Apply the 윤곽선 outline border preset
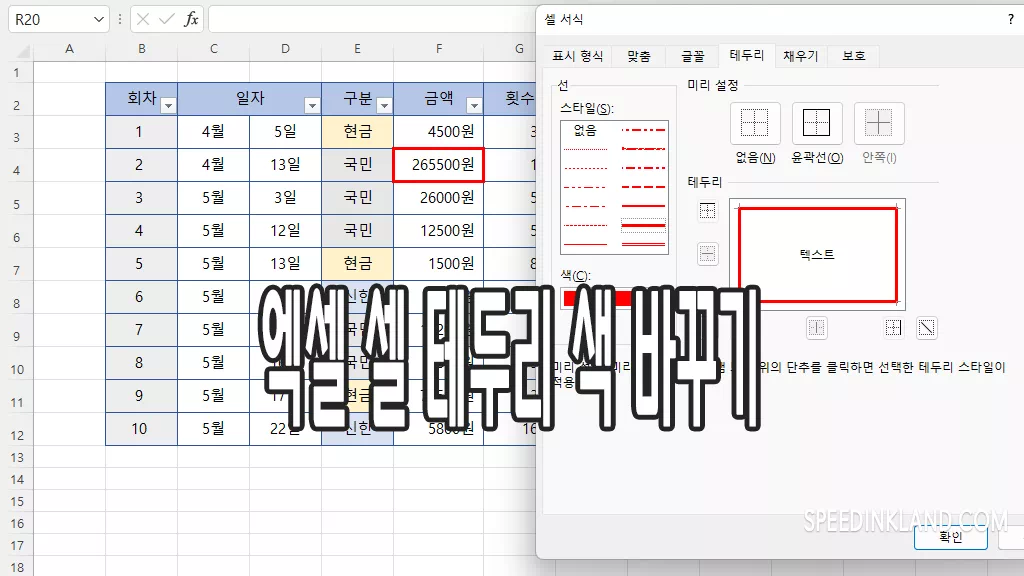 pyautogui.click(x=817, y=124)
